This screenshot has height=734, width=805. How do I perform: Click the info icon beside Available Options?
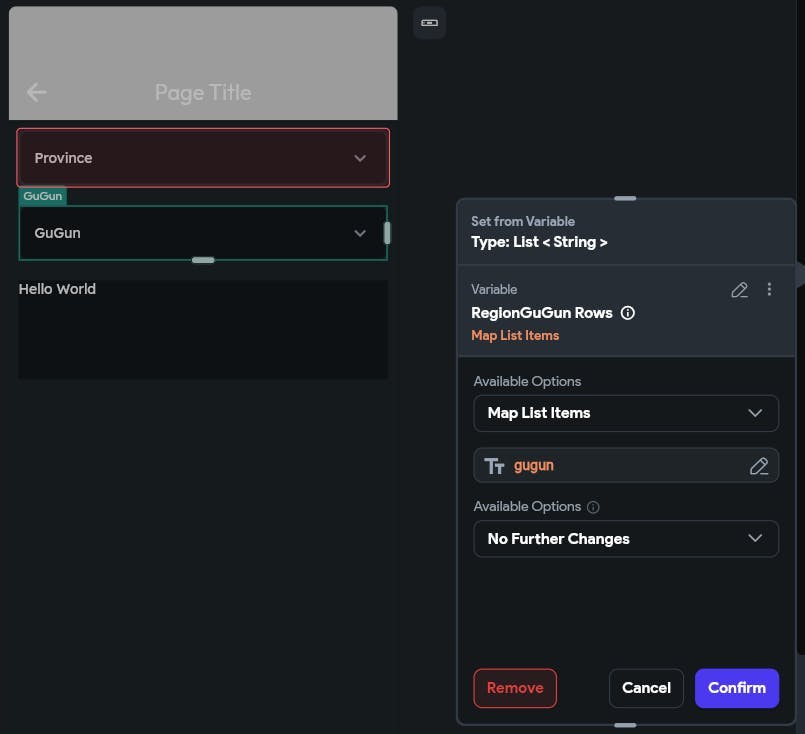[593, 507]
